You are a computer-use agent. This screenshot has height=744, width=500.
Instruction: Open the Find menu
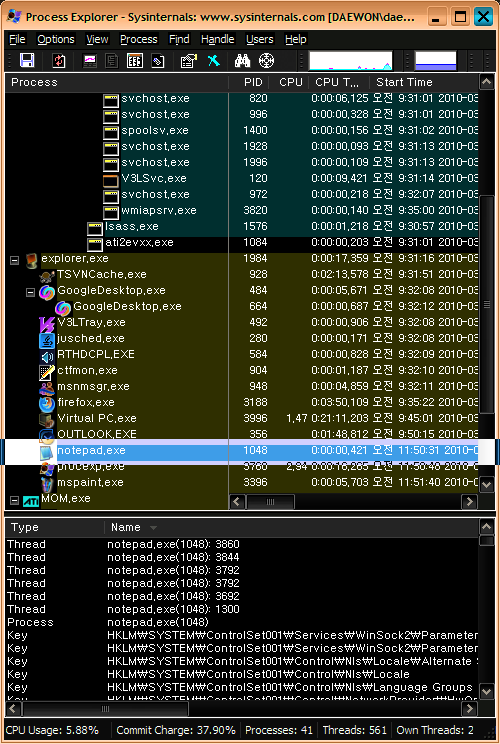click(x=179, y=39)
